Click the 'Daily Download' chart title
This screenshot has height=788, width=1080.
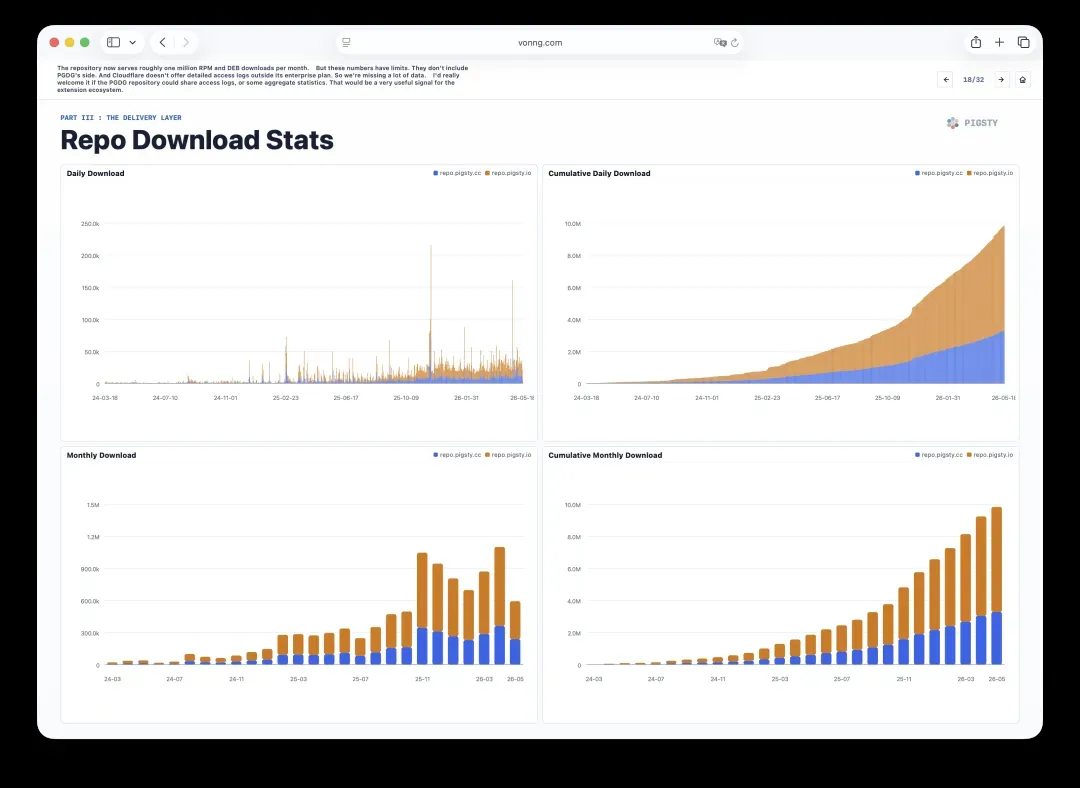(96, 174)
